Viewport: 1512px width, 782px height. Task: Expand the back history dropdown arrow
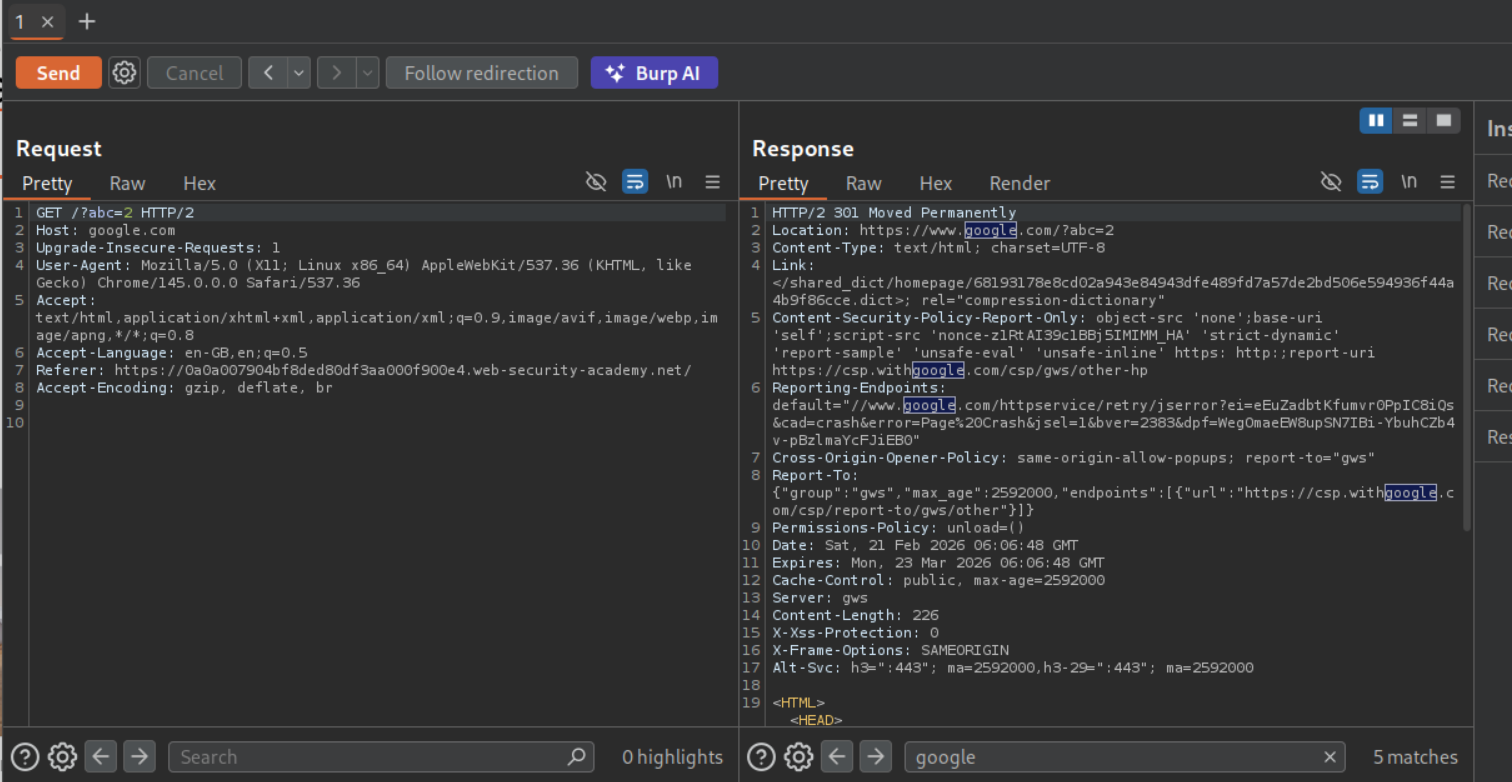click(299, 73)
